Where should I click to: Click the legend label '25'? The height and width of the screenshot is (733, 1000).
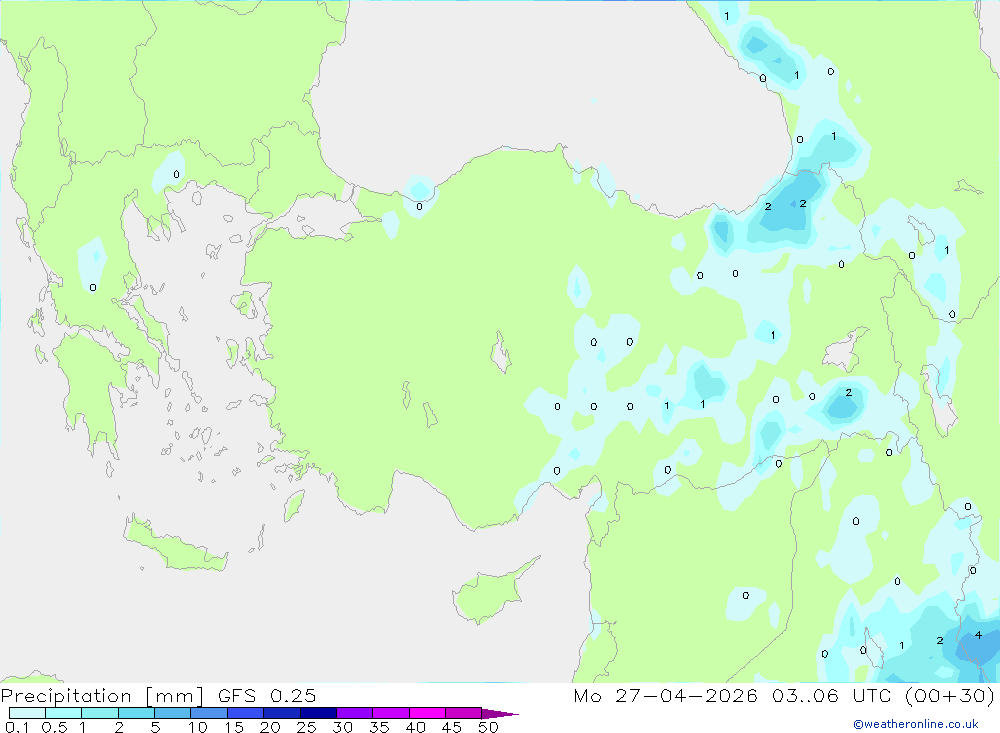[x=306, y=727]
